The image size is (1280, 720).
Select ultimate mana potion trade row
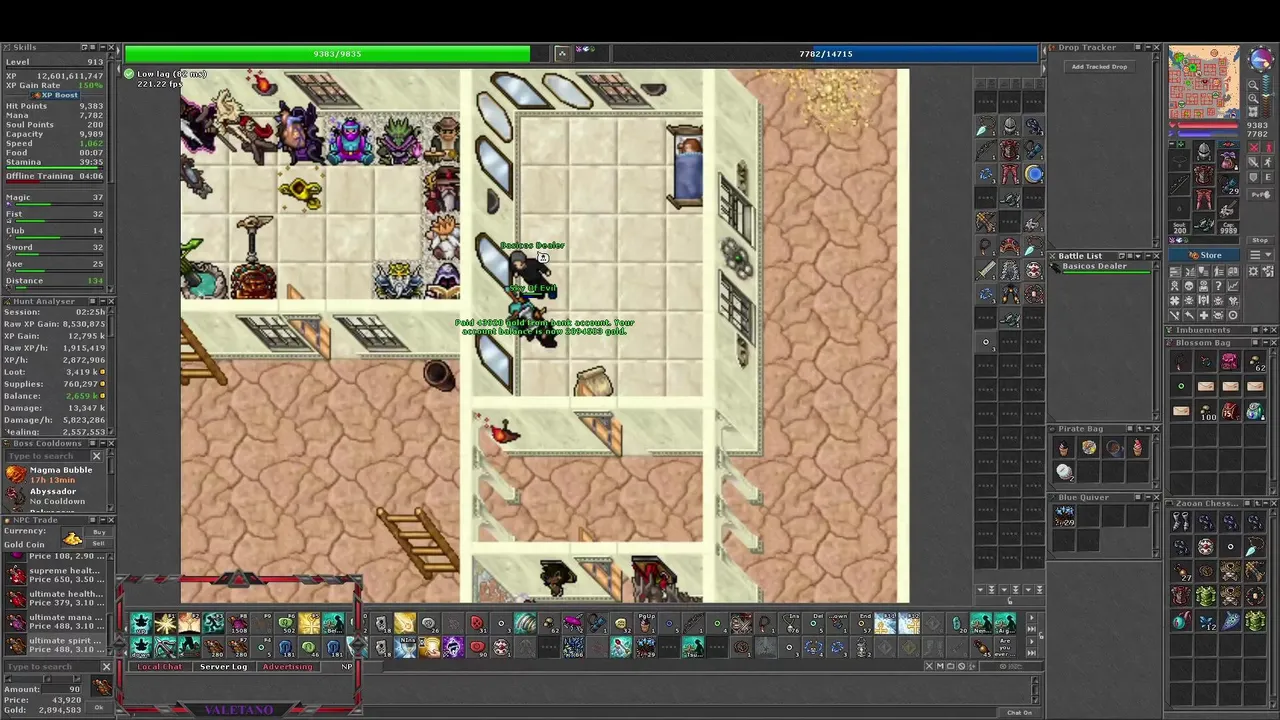(x=55, y=622)
